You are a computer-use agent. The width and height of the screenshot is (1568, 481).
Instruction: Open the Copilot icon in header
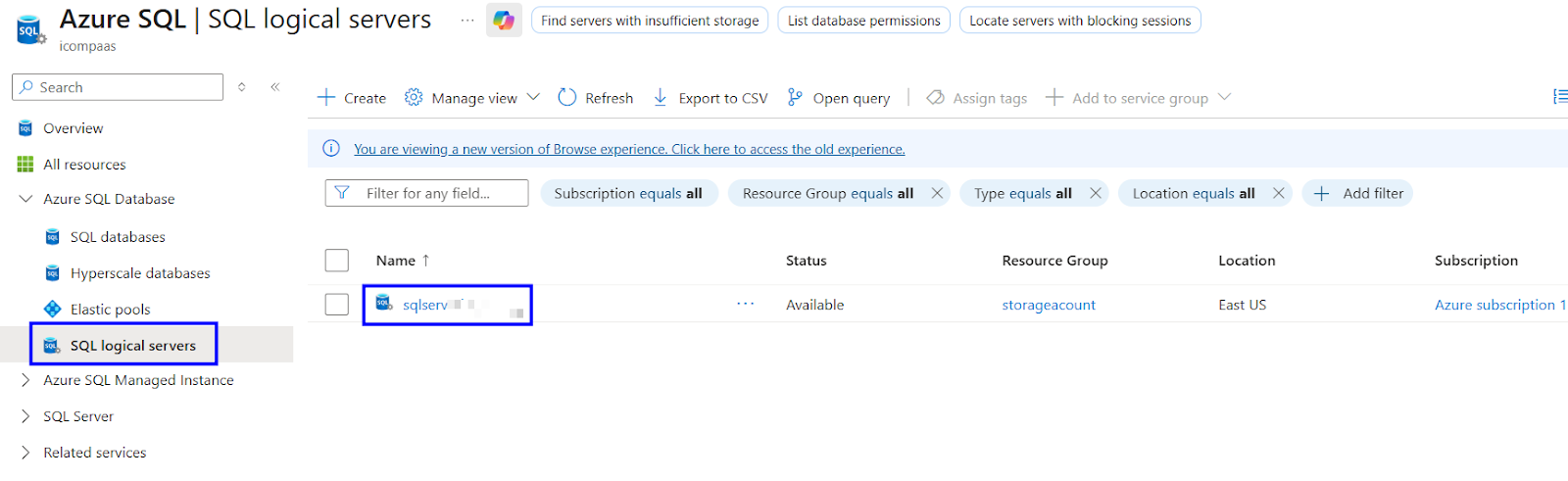504,21
